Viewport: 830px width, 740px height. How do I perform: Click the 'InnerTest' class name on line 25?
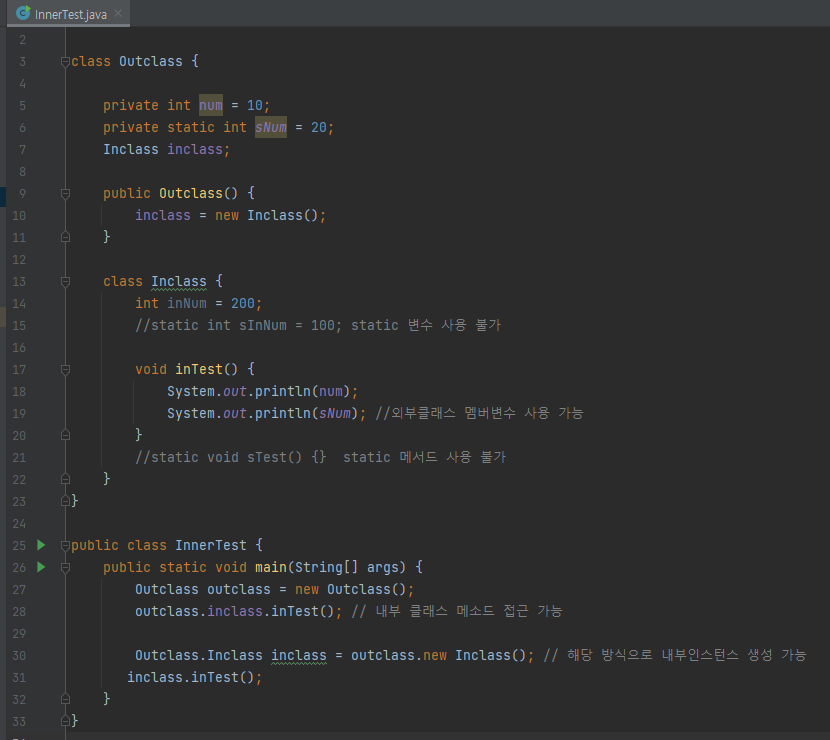click(x=211, y=545)
